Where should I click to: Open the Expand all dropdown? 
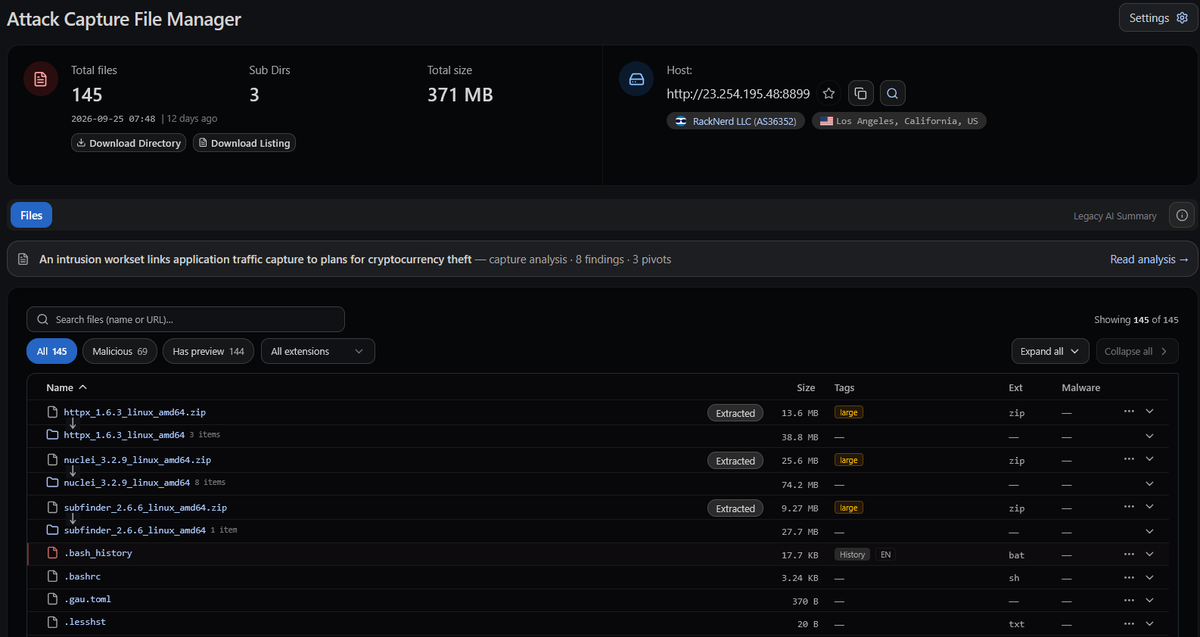point(1050,351)
